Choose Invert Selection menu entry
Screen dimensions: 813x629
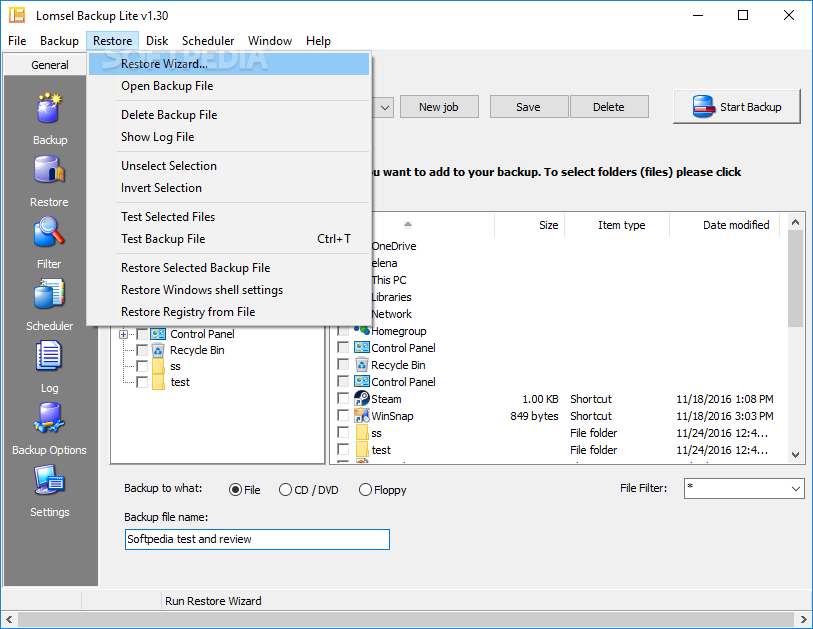(229, 188)
